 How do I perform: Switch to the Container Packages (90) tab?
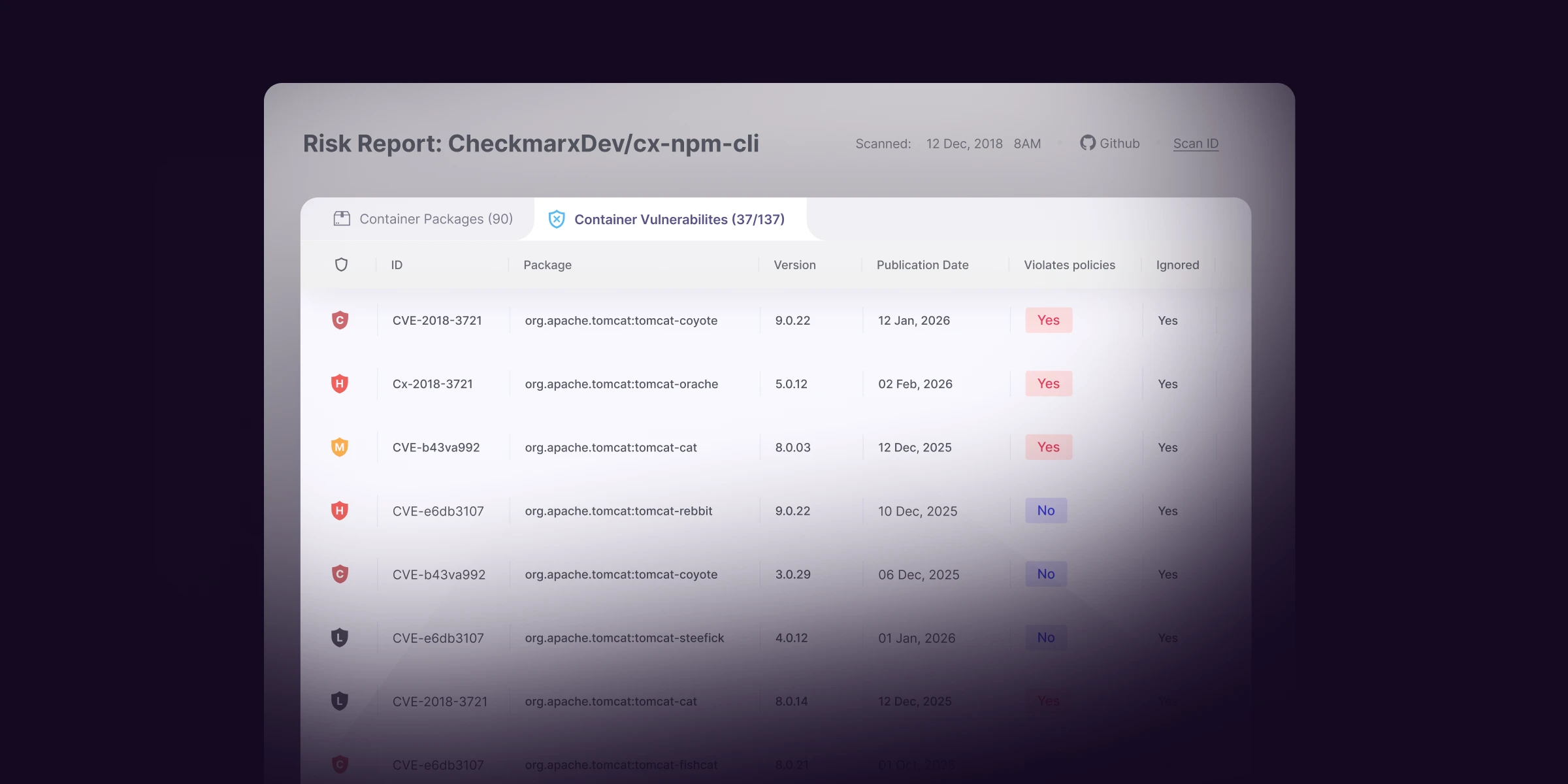coord(423,219)
